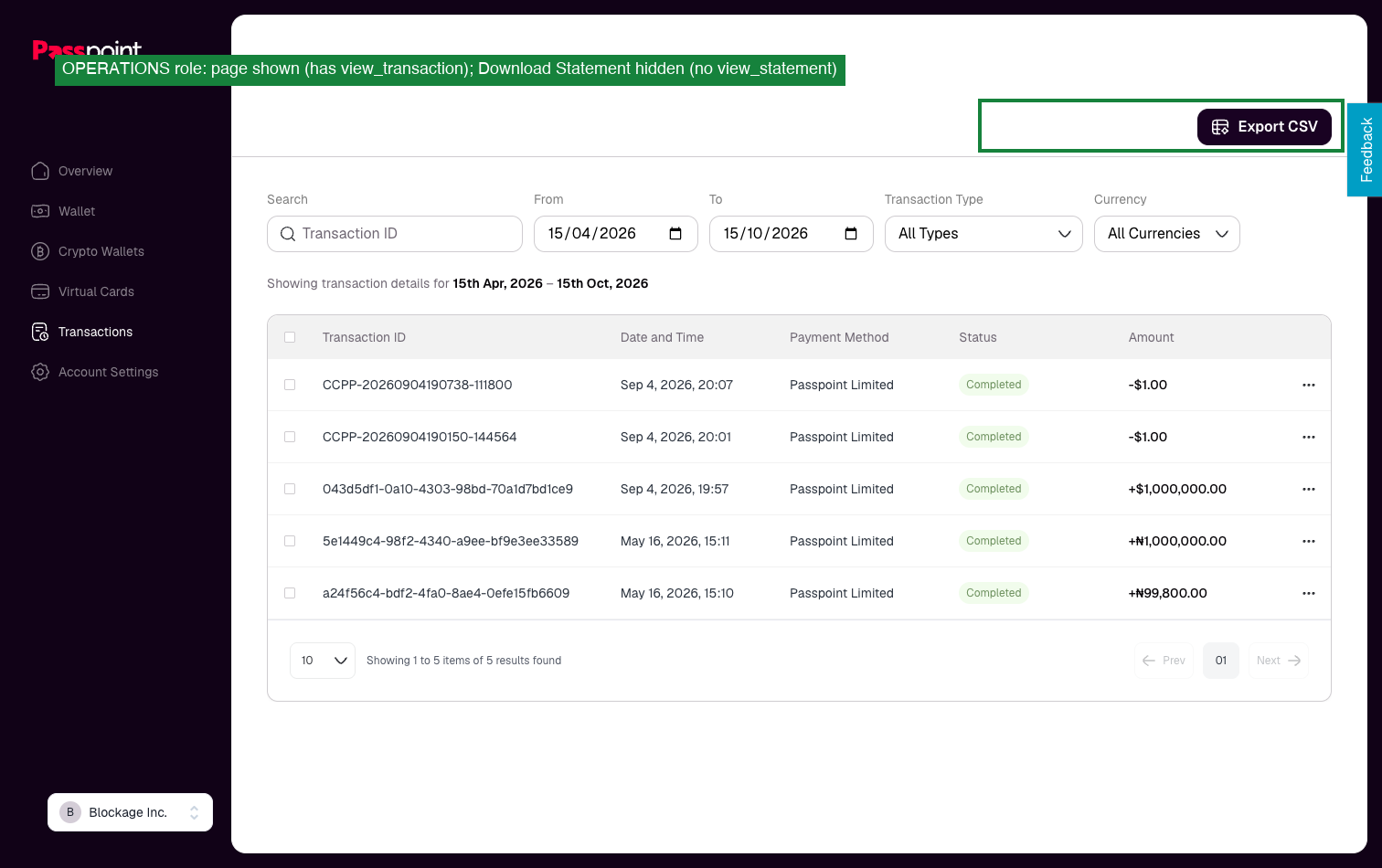Click the Transactions sidebar icon
Screen dimensions: 1382x868
point(40,332)
